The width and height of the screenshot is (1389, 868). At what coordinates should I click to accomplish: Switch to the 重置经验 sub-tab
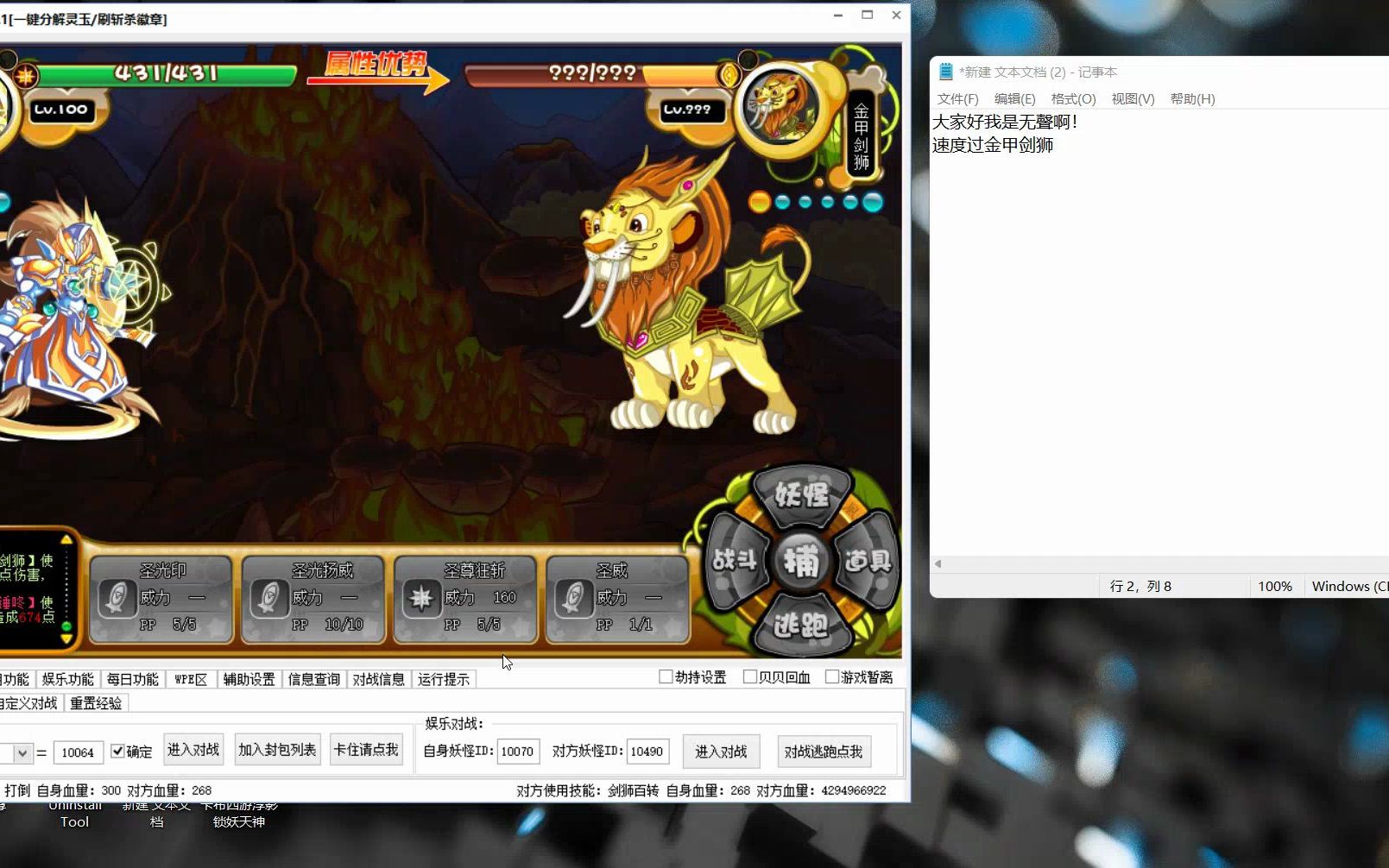point(96,703)
